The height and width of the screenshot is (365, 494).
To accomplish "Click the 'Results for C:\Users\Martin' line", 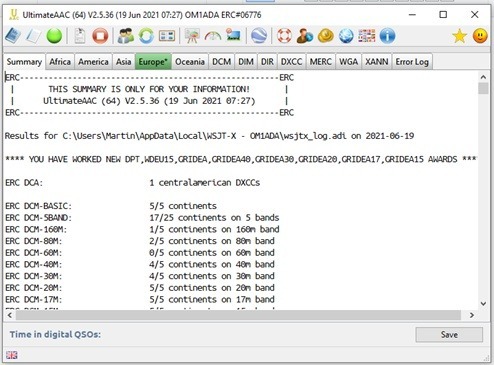I will click(x=209, y=136).
